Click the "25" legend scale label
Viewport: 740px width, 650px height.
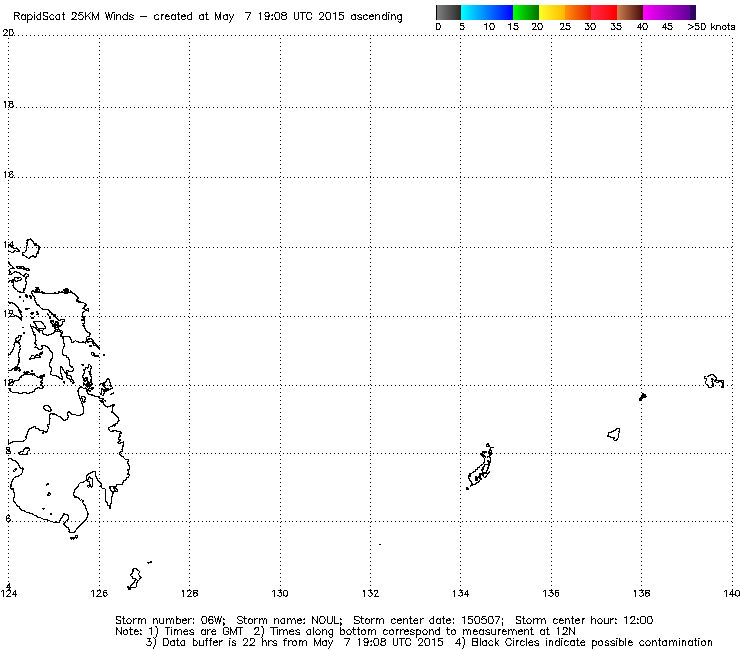pyautogui.click(x=565, y=27)
